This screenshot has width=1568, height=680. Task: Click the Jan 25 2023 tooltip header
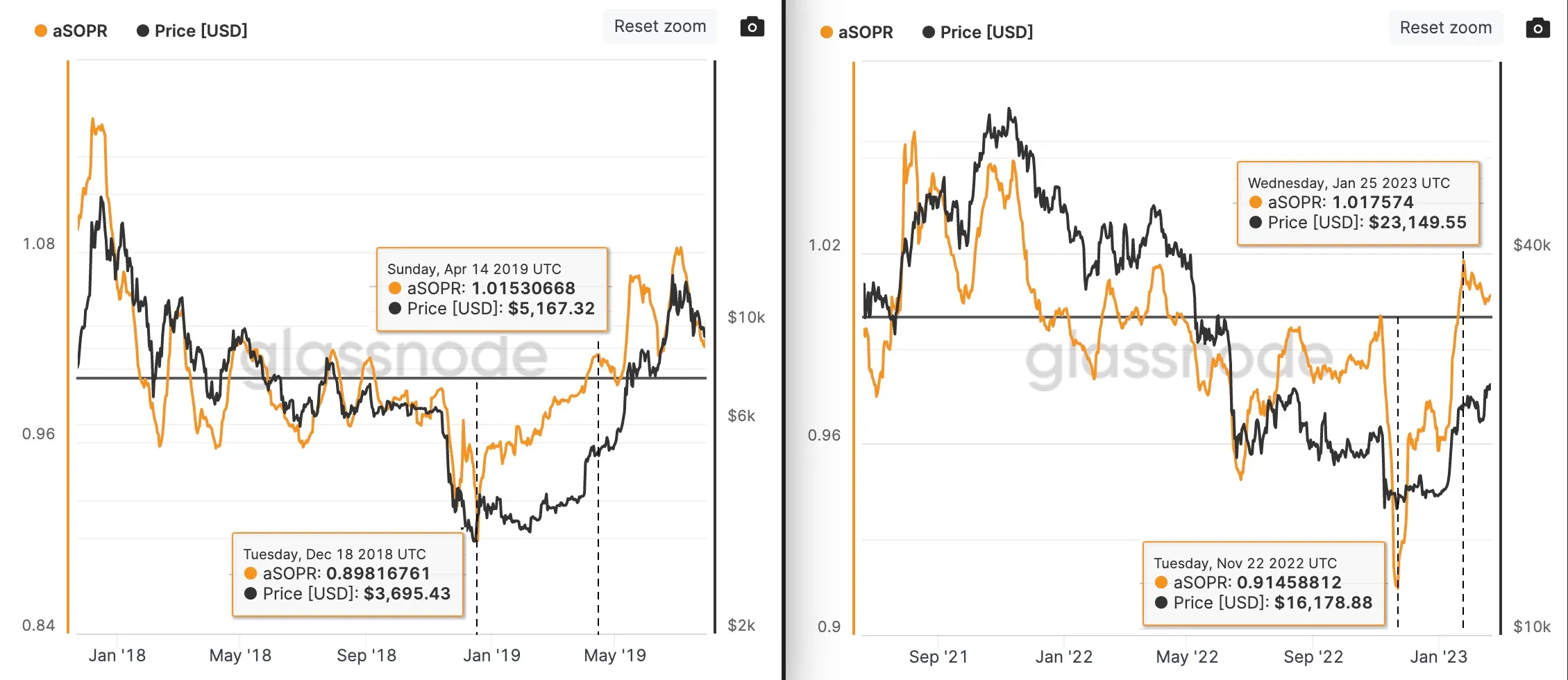point(1348,182)
